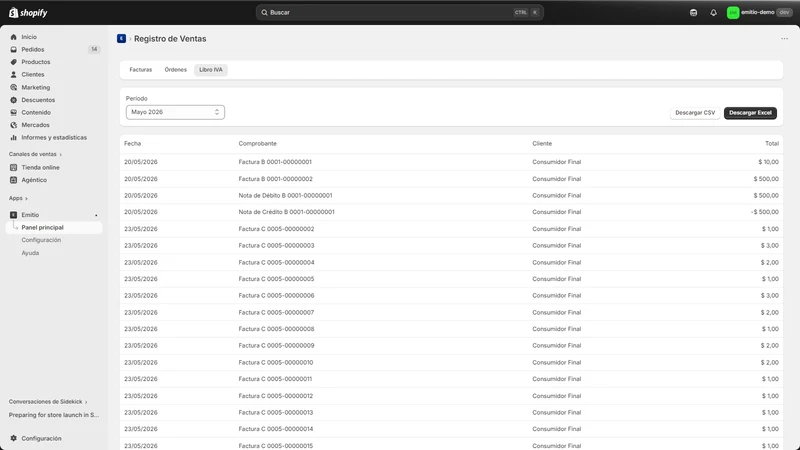Open Preparing for store launch conversation

tap(54, 415)
